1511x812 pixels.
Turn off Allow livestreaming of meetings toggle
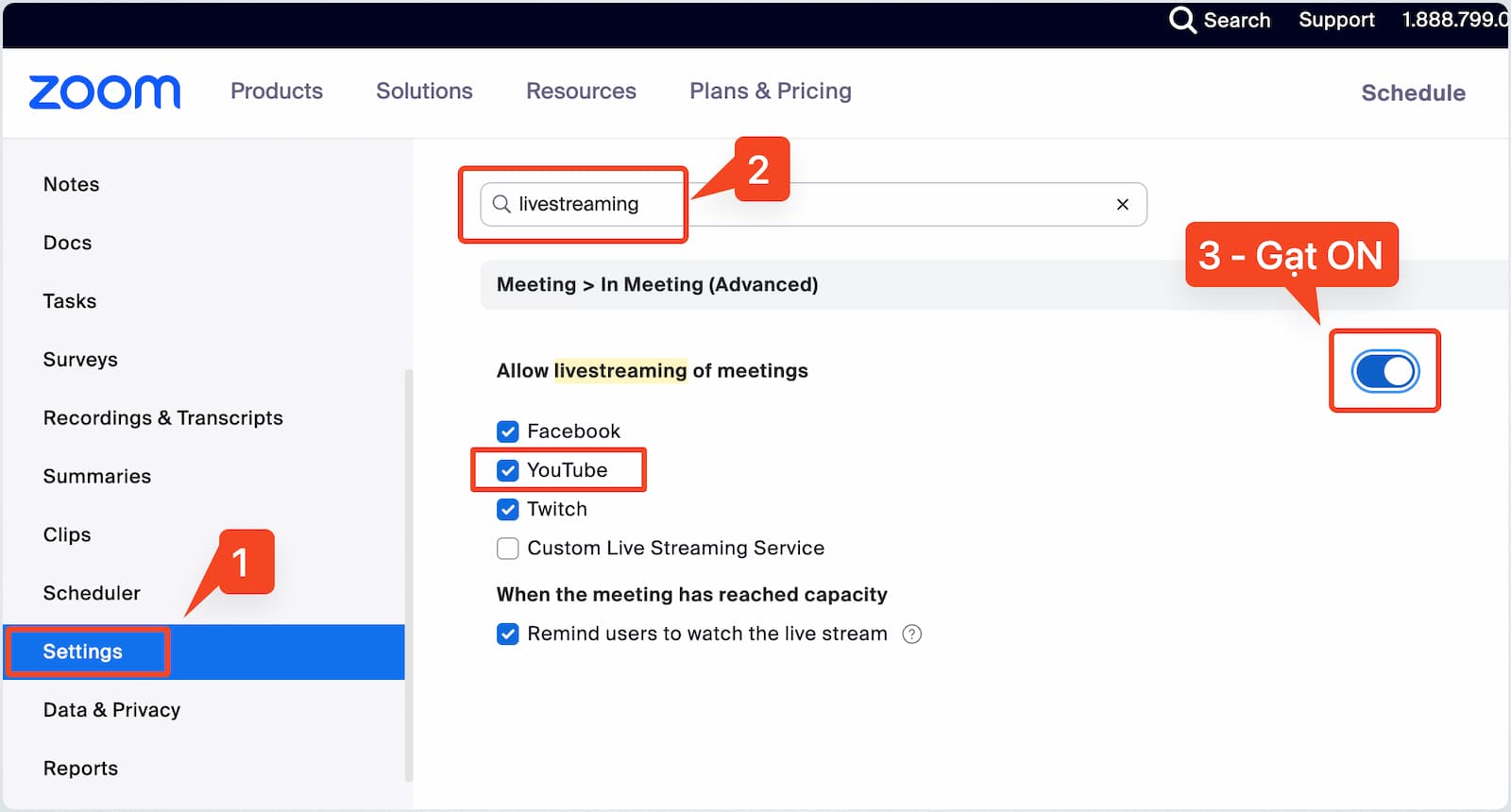click(1384, 371)
